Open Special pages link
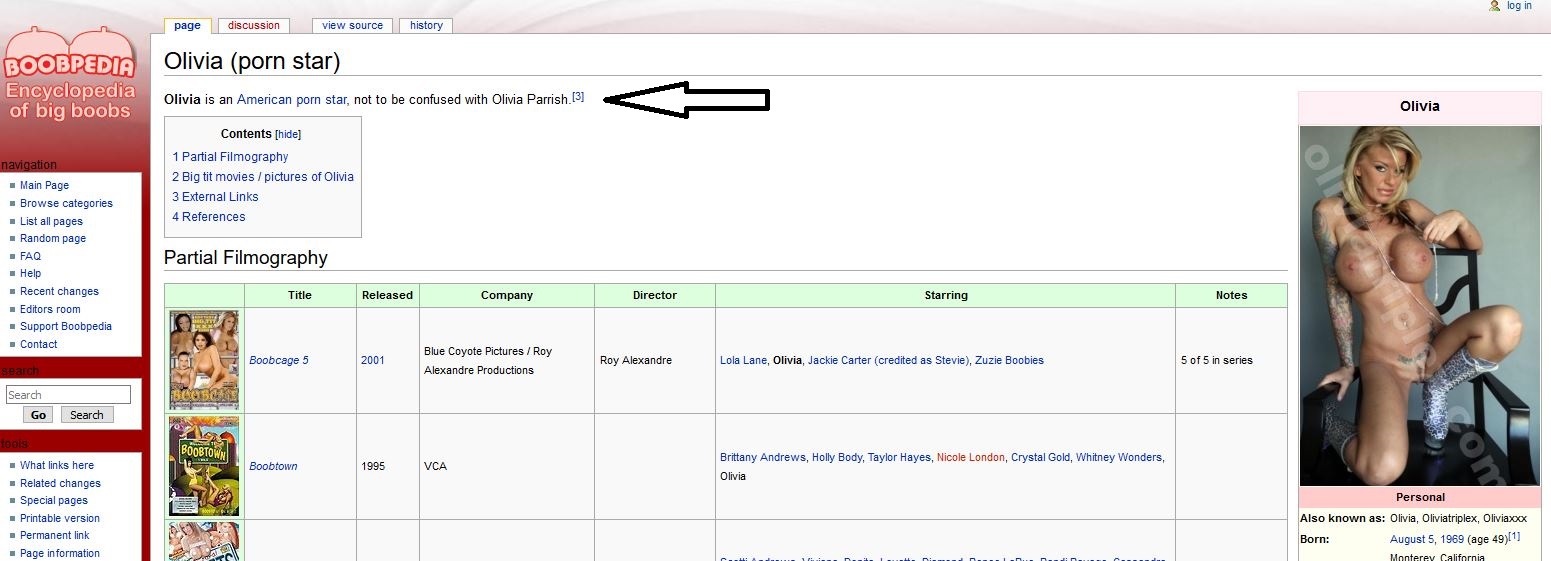The height and width of the screenshot is (561, 1551). pos(54,501)
